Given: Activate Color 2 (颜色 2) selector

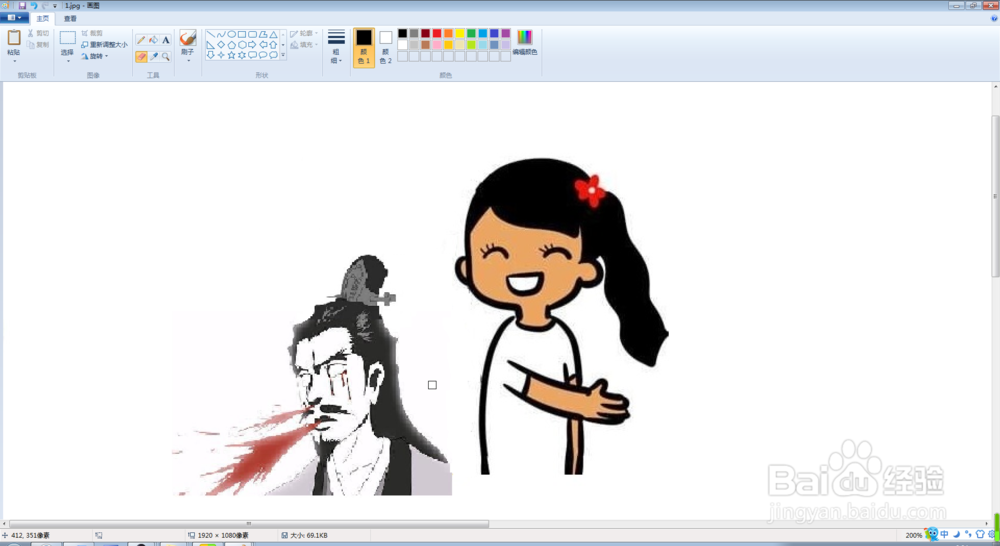Looking at the screenshot, I should (385, 47).
